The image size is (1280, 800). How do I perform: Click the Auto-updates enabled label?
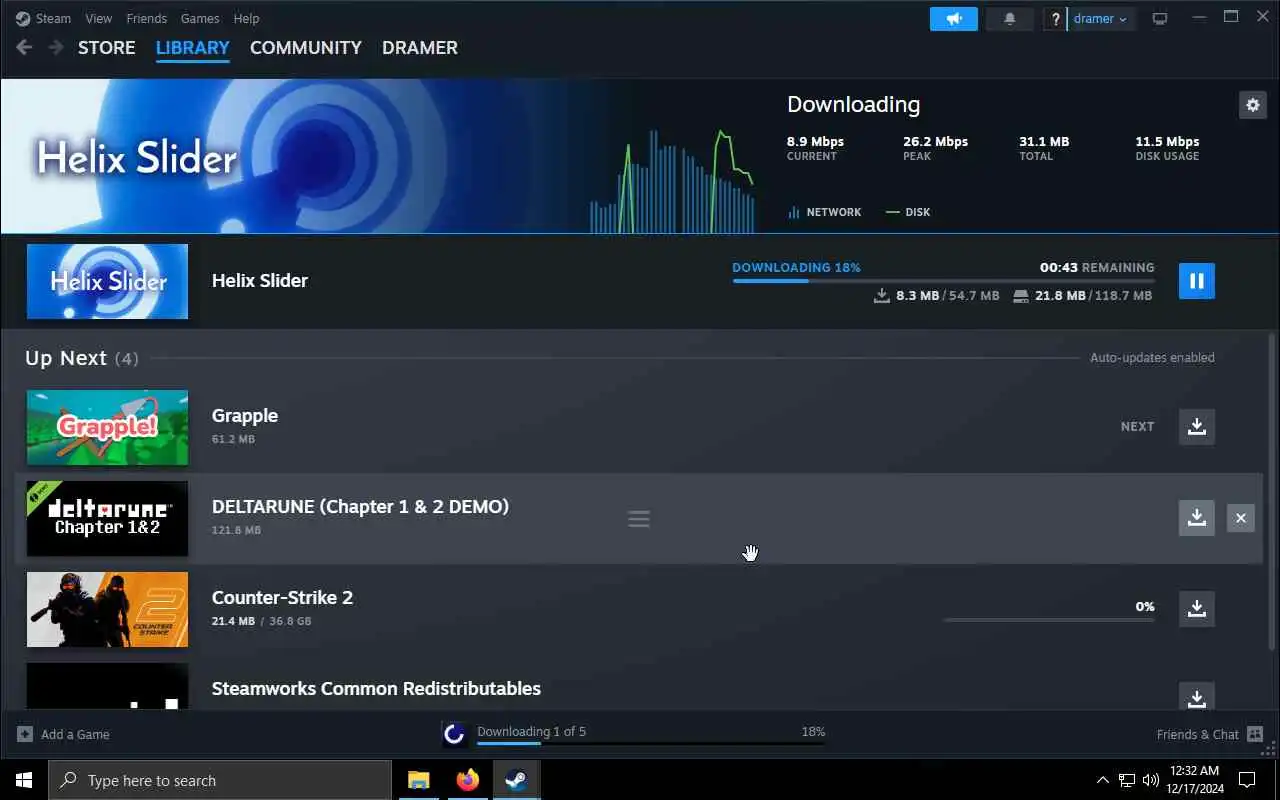[x=1152, y=357]
